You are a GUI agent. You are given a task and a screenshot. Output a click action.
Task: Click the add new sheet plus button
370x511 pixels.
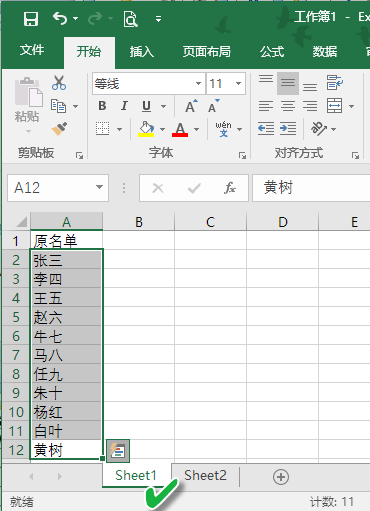[281, 477]
